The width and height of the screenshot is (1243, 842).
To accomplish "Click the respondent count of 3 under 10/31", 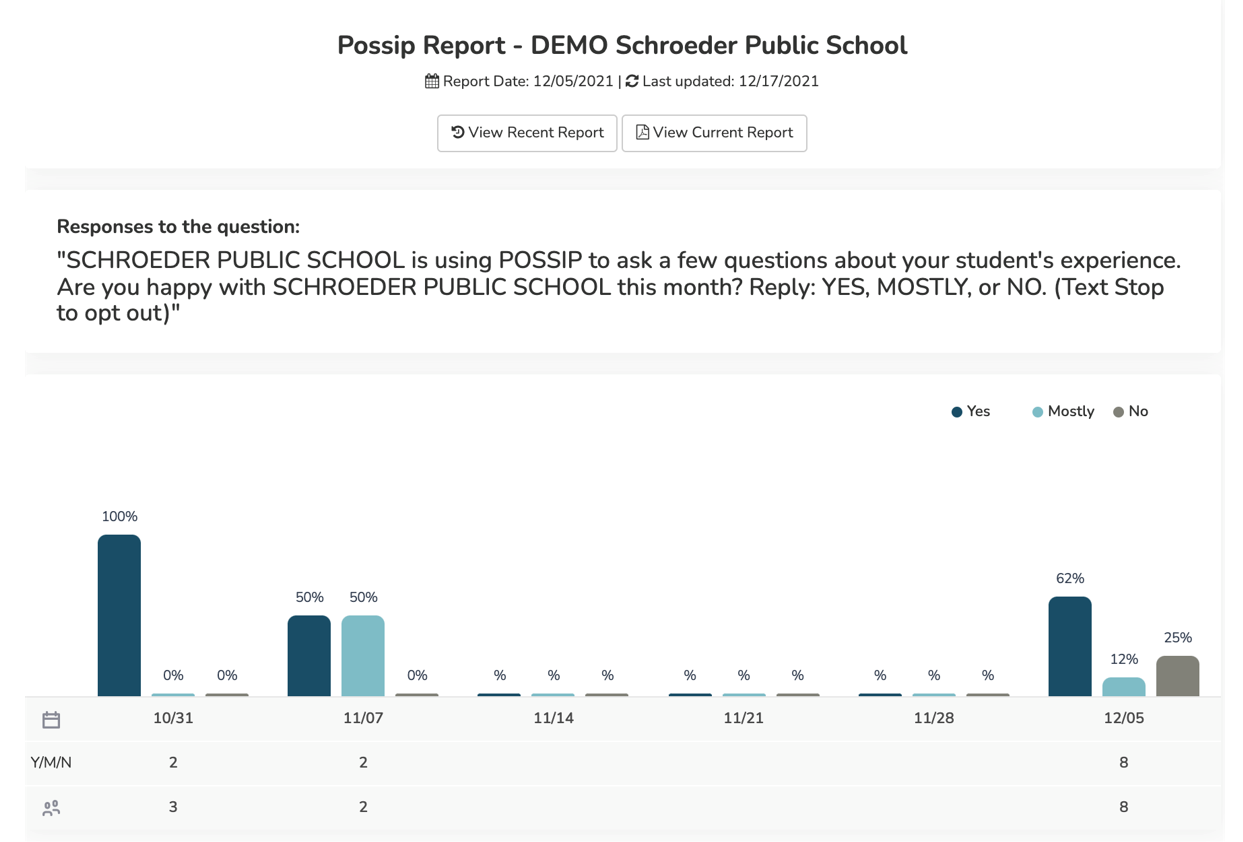I will (x=173, y=807).
